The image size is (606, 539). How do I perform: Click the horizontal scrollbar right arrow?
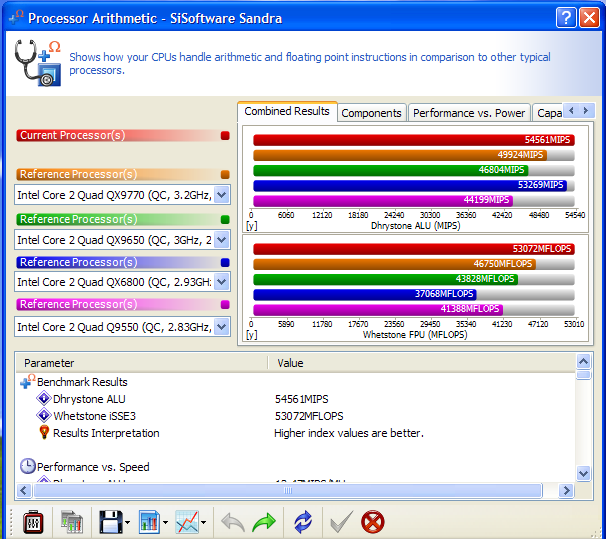[x=566, y=490]
